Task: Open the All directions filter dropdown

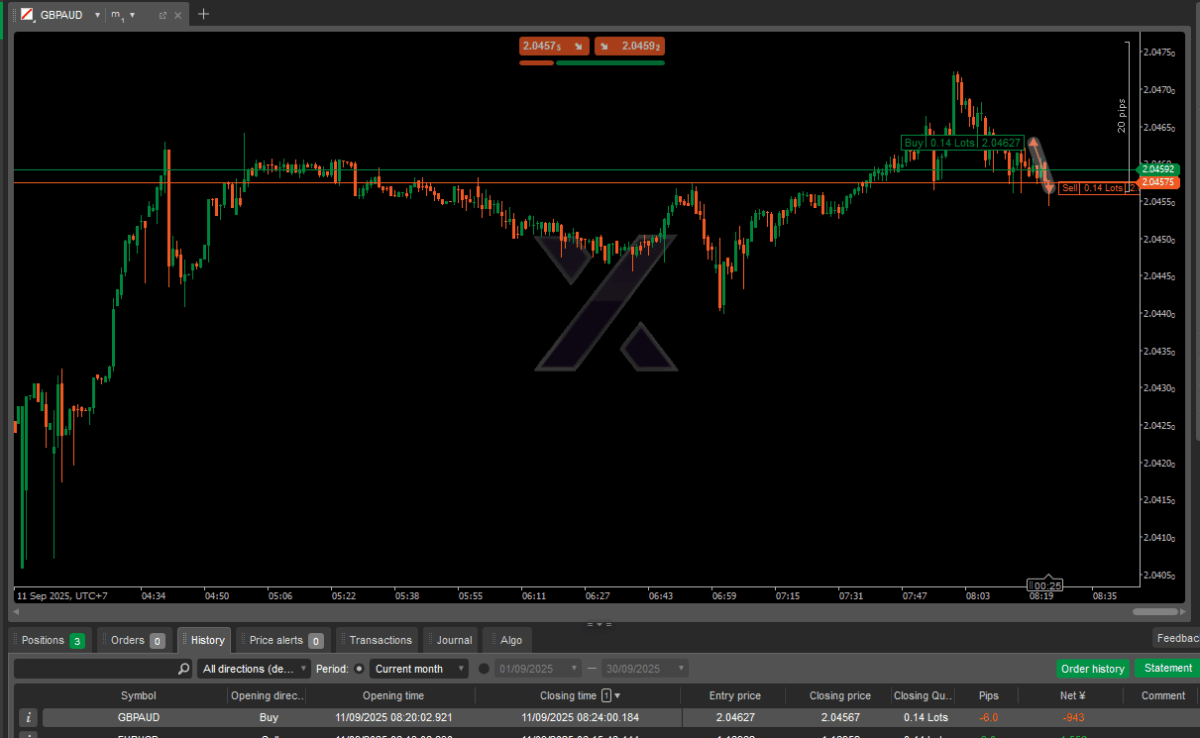Action: click(254, 669)
